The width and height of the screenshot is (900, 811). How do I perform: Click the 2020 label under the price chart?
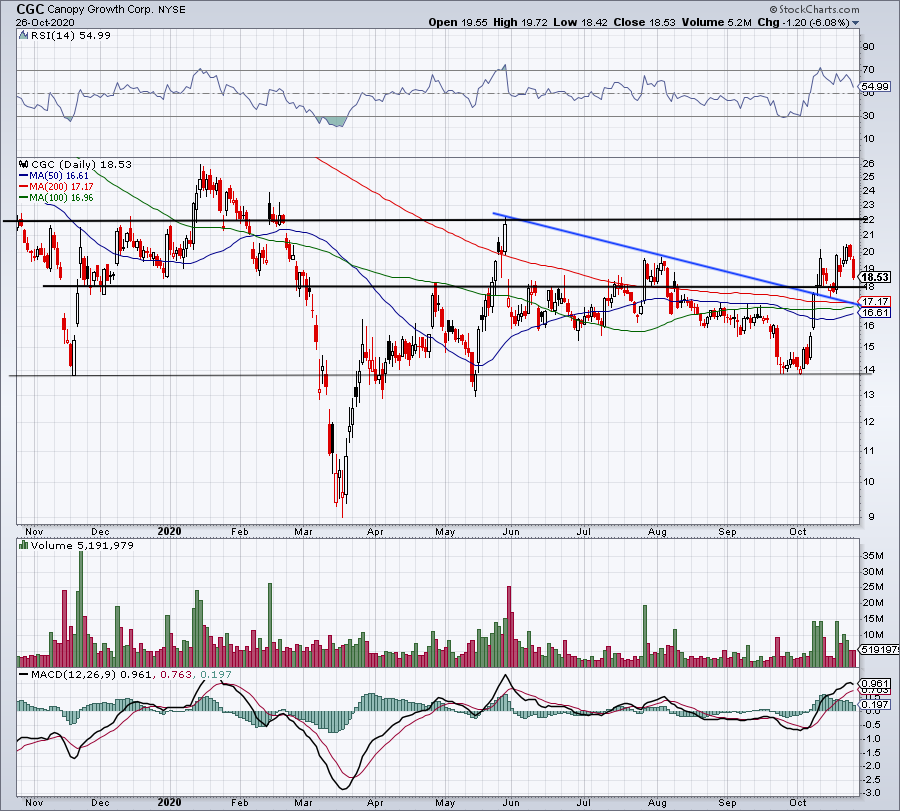click(169, 531)
